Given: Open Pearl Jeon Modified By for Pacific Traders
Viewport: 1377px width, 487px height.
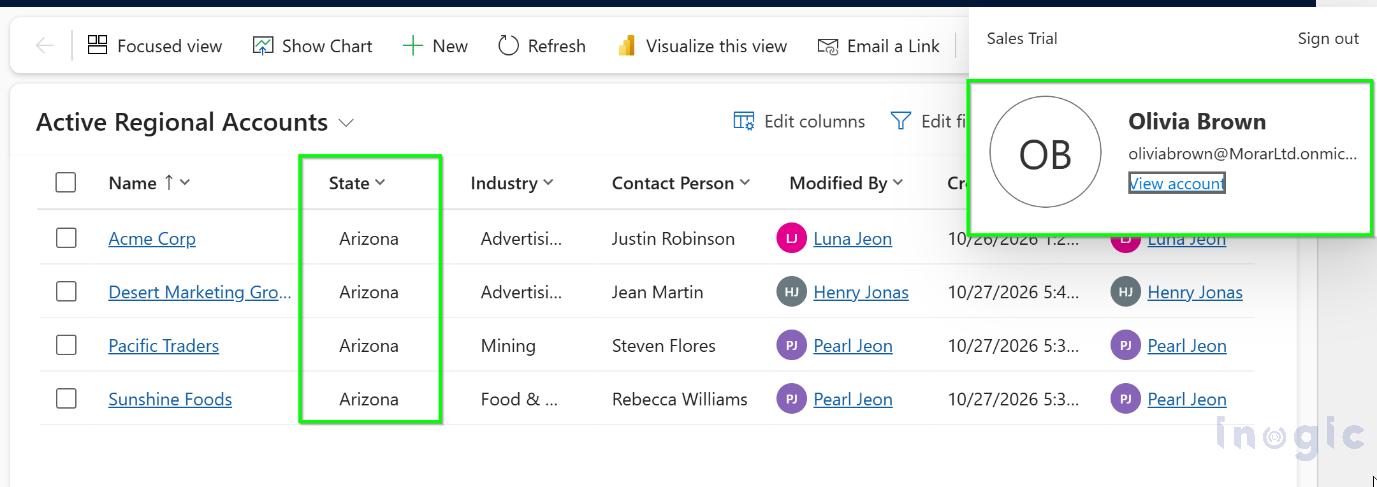Looking at the screenshot, I should (x=853, y=346).
